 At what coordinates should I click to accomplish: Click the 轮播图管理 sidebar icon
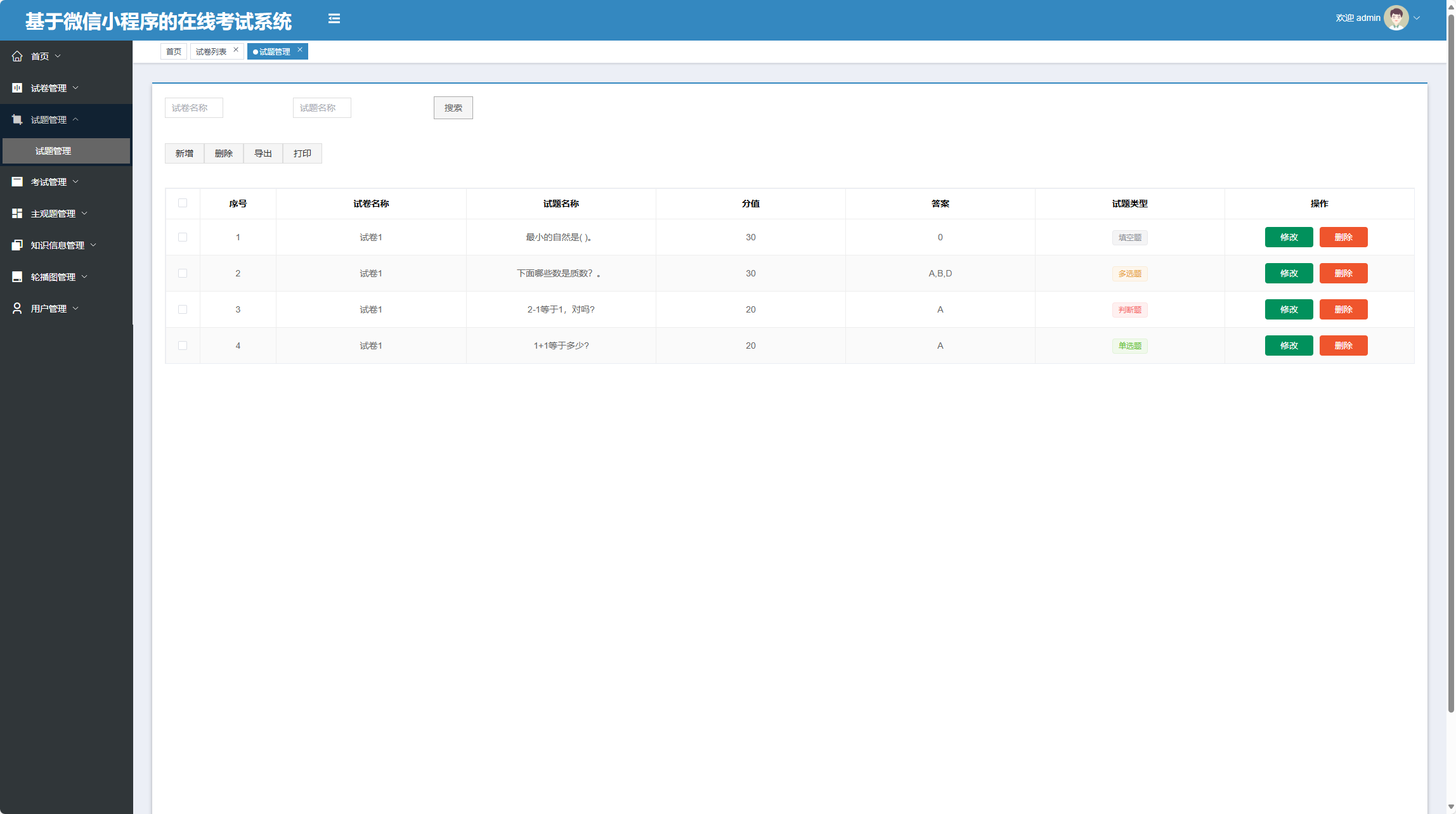(x=17, y=277)
